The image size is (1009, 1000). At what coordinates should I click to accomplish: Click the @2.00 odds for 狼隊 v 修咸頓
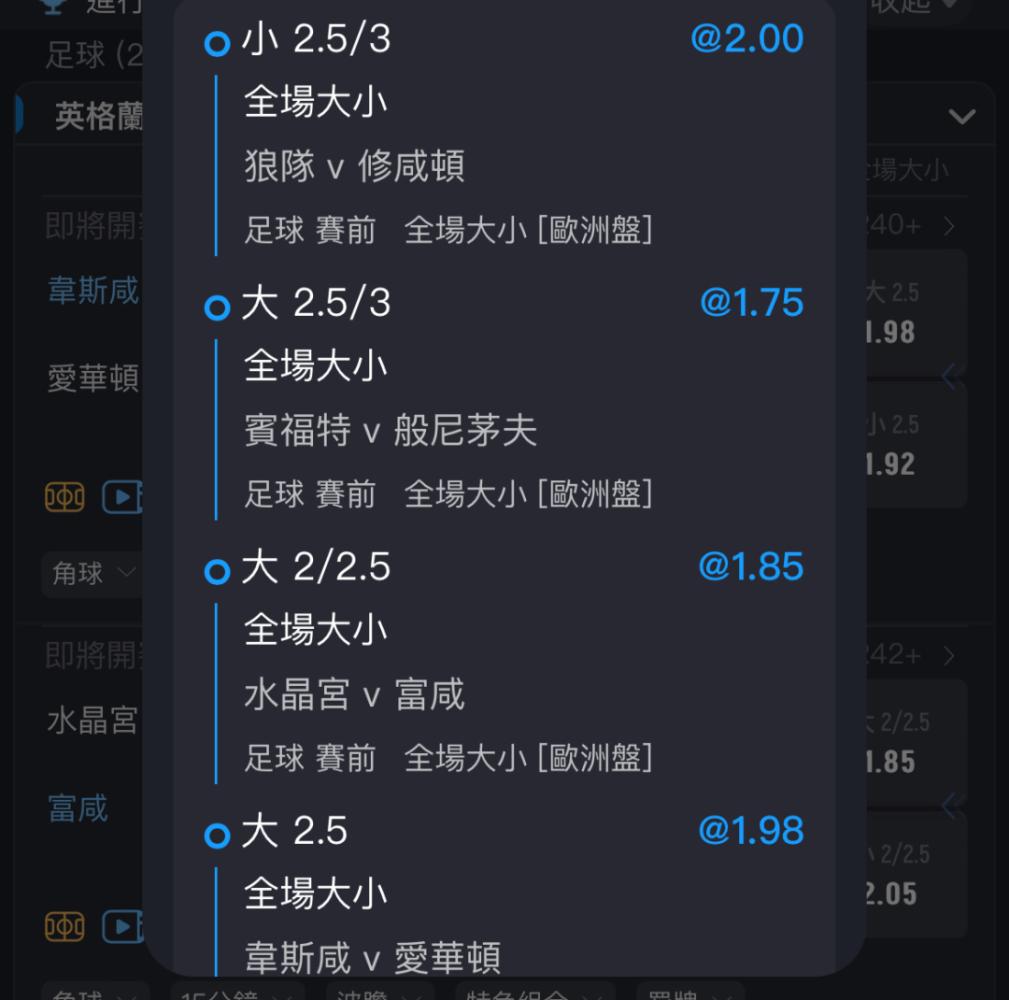click(746, 38)
